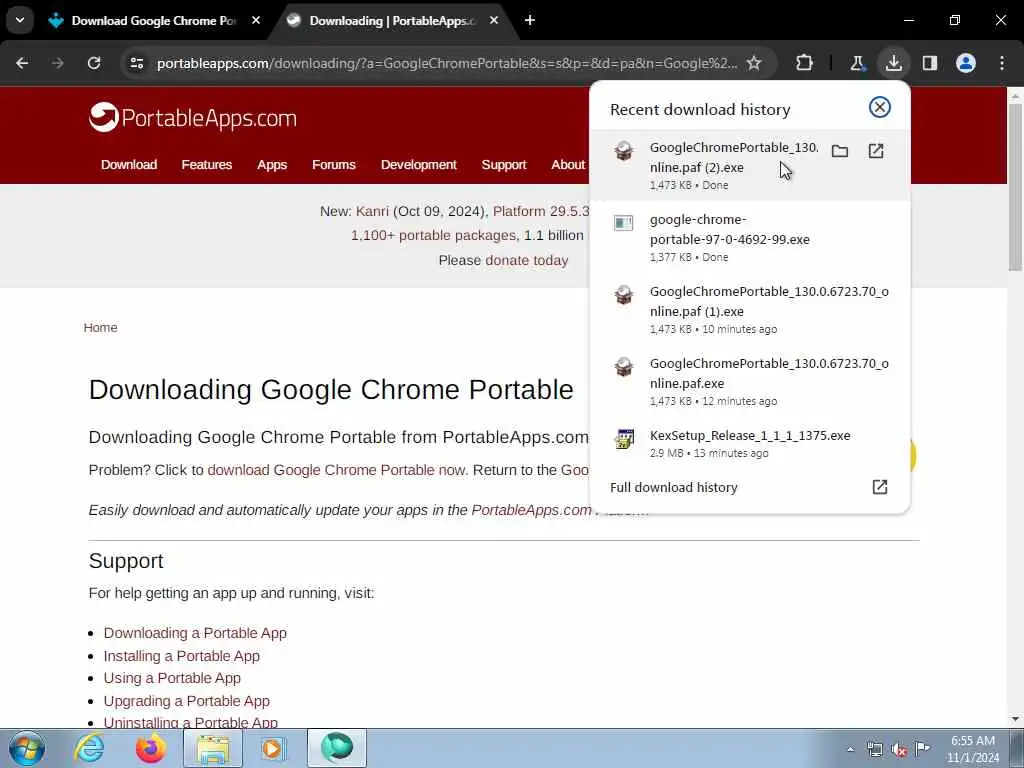Close the Recent download history popup

pos(880,107)
